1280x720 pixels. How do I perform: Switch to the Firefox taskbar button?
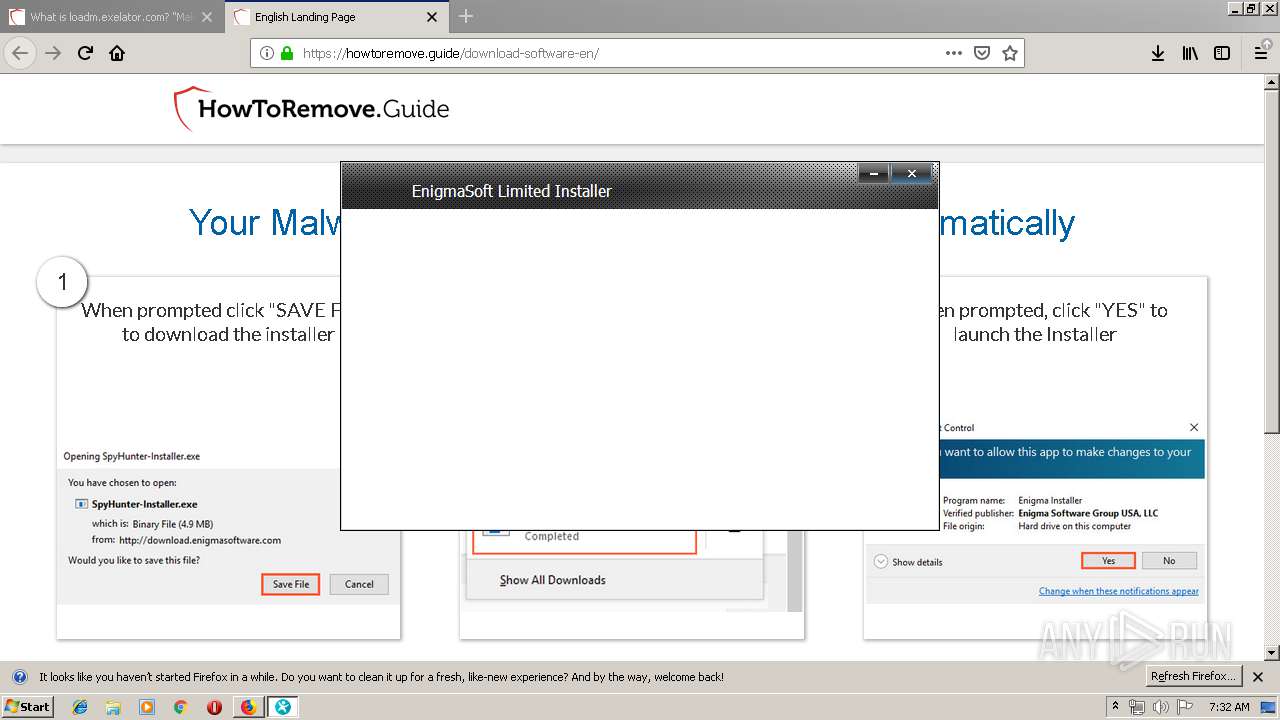[x=248, y=707]
